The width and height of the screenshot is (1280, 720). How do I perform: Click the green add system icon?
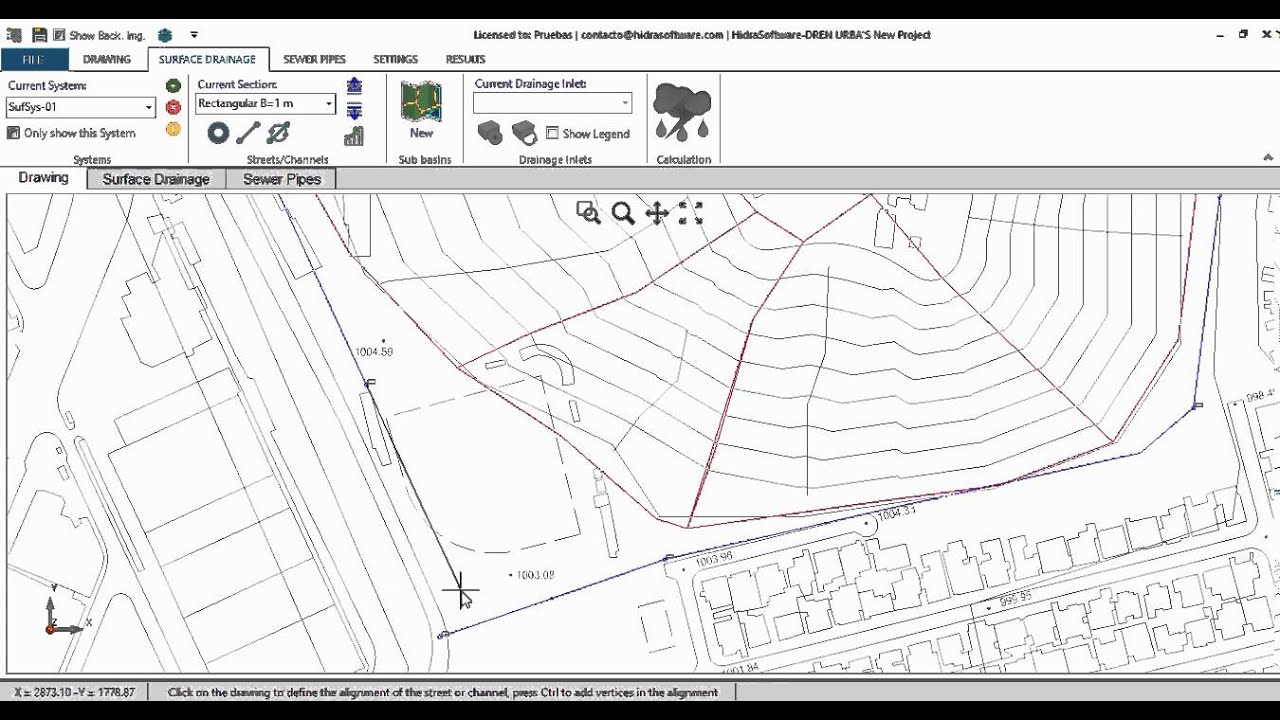(x=173, y=86)
